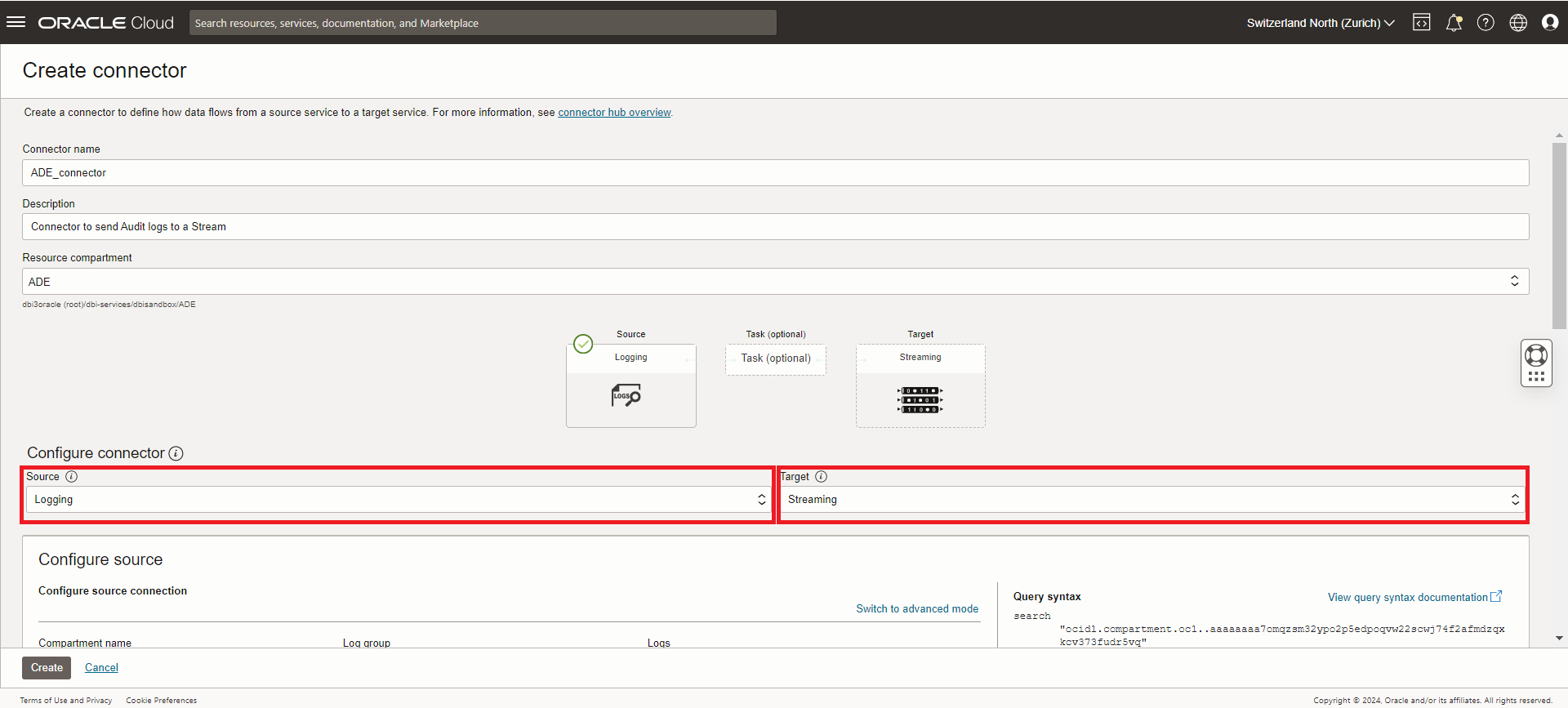
Task: Click Switch to advanced mode
Action: point(916,609)
